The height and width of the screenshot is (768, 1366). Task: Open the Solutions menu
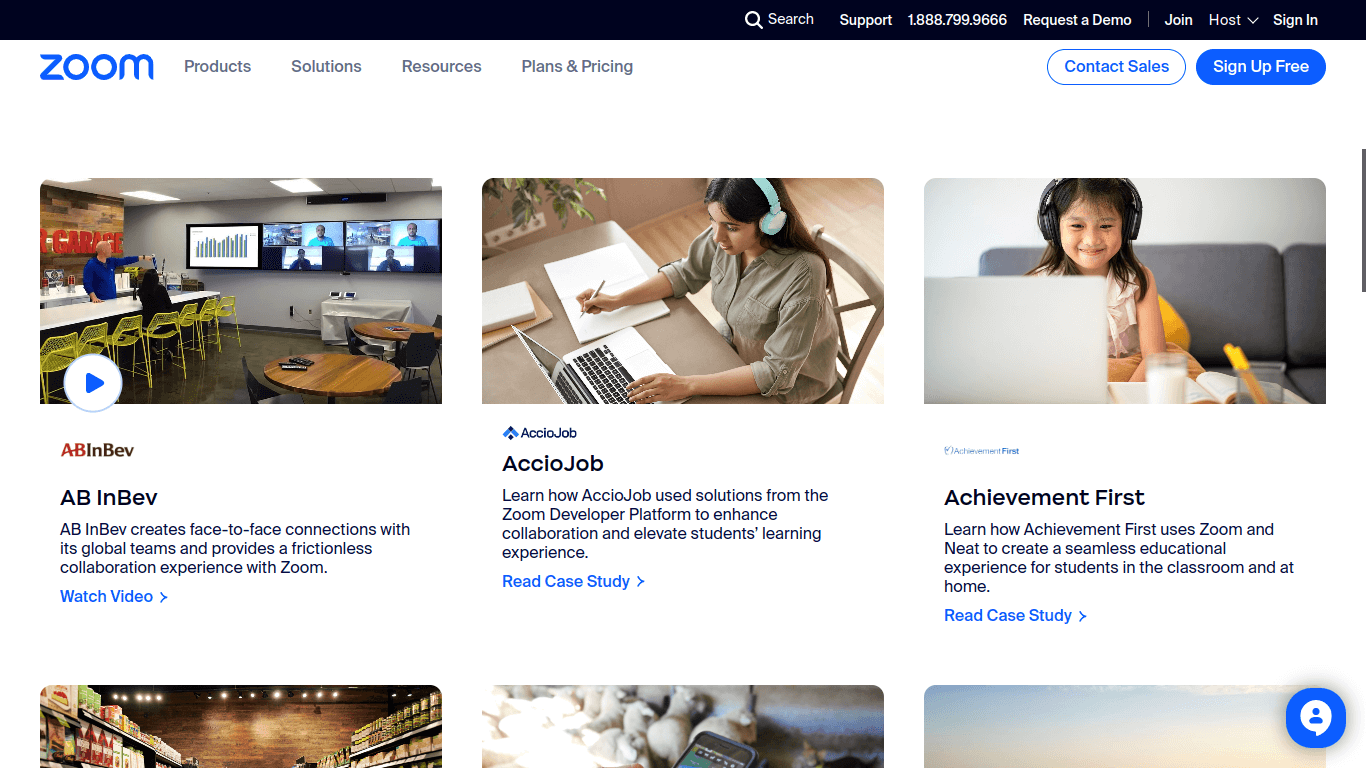pos(326,67)
